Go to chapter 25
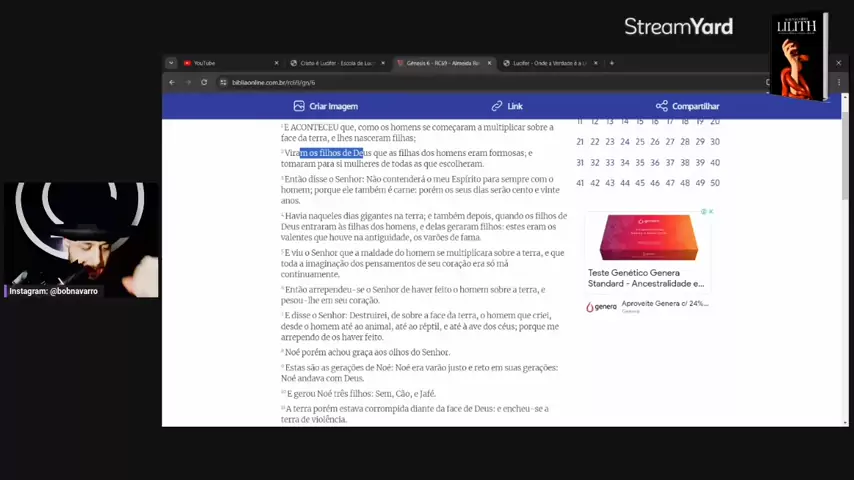The height and width of the screenshot is (480, 854). [x=640, y=142]
